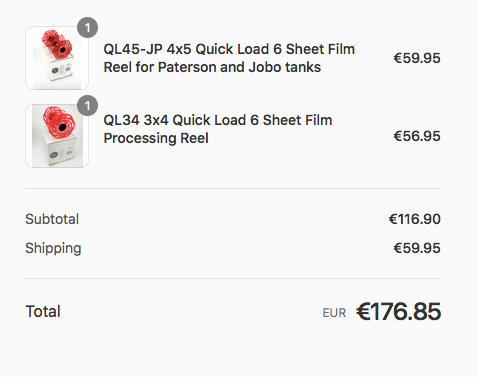Click the €59.95 price of QL45-JP reel
The image size is (478, 377).
click(x=417, y=58)
